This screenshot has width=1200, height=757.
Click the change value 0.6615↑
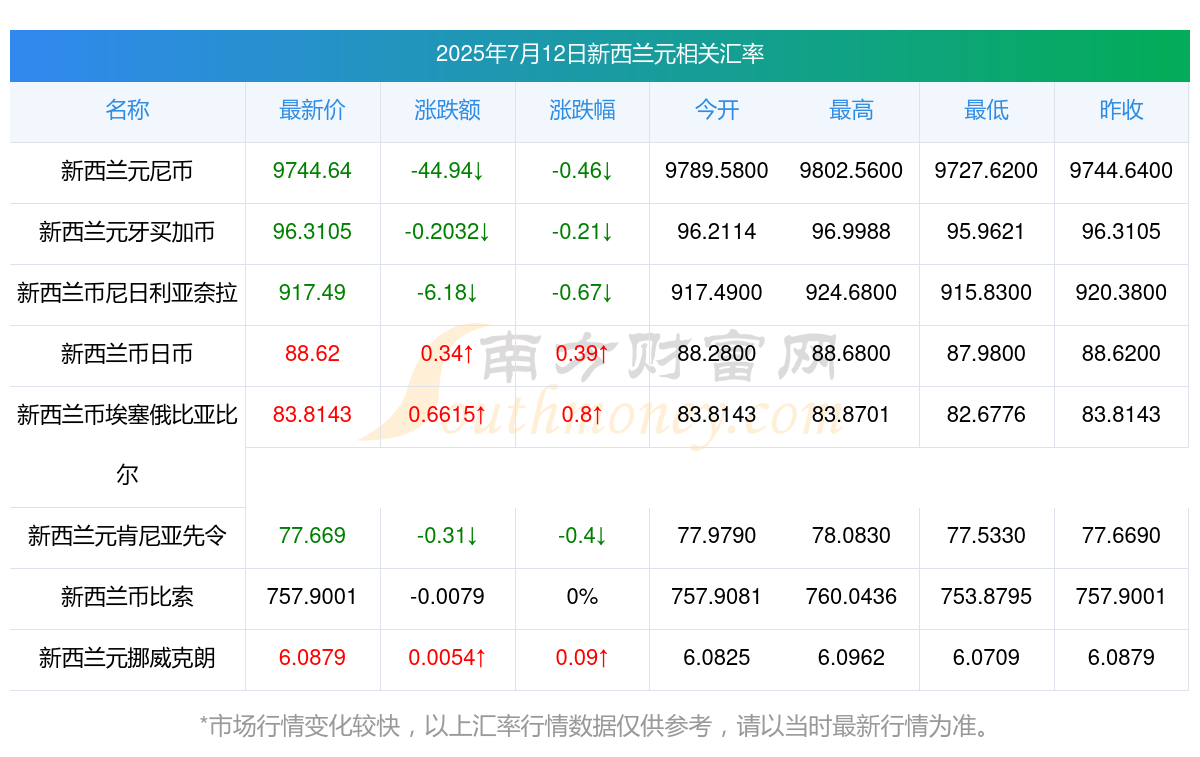(x=447, y=415)
